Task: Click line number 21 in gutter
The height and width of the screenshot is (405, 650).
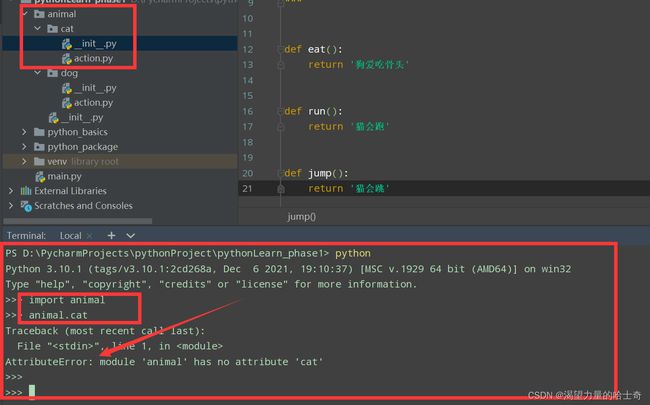Action: pyautogui.click(x=247, y=189)
